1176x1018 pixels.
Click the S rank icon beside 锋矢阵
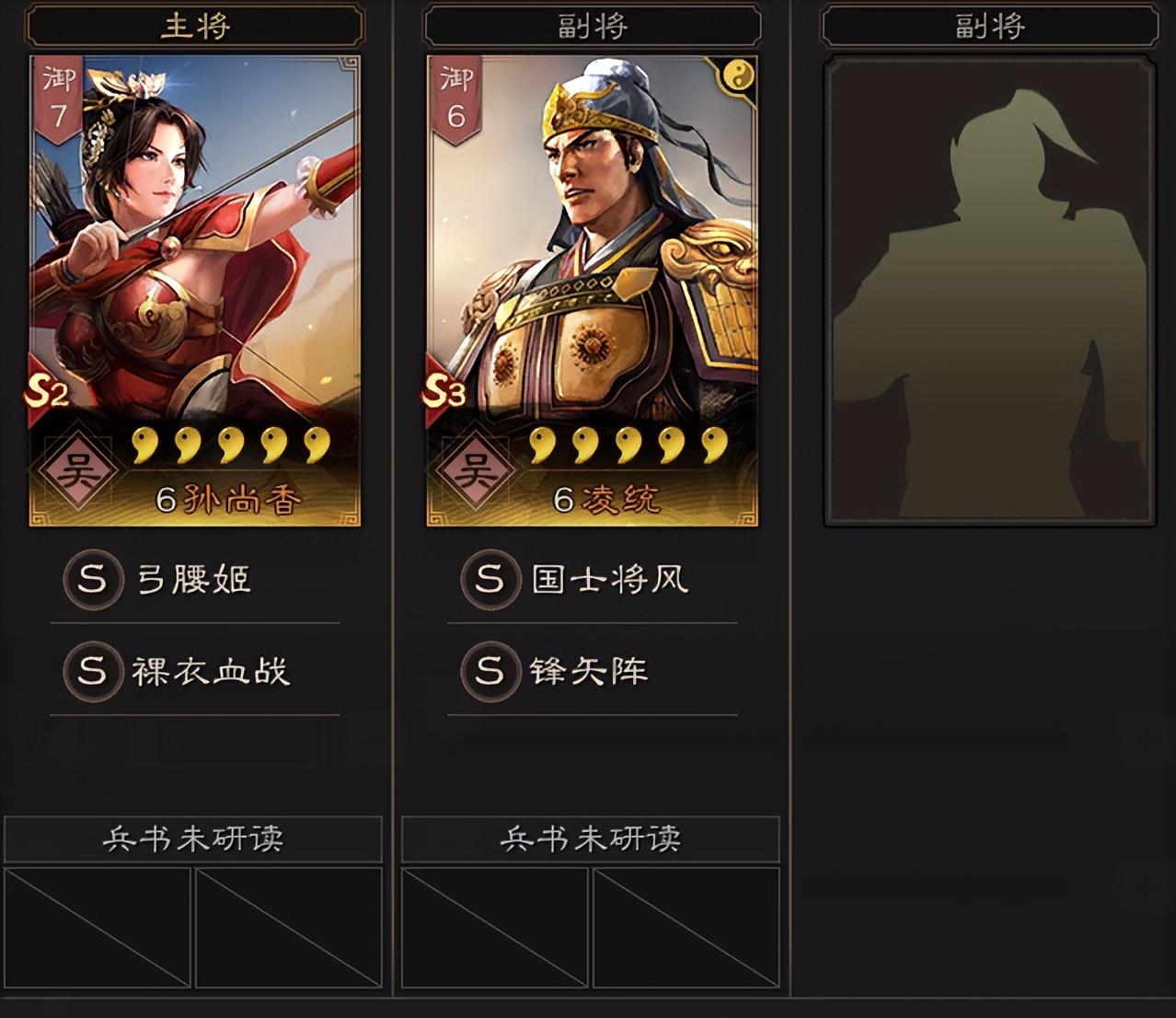tap(490, 671)
